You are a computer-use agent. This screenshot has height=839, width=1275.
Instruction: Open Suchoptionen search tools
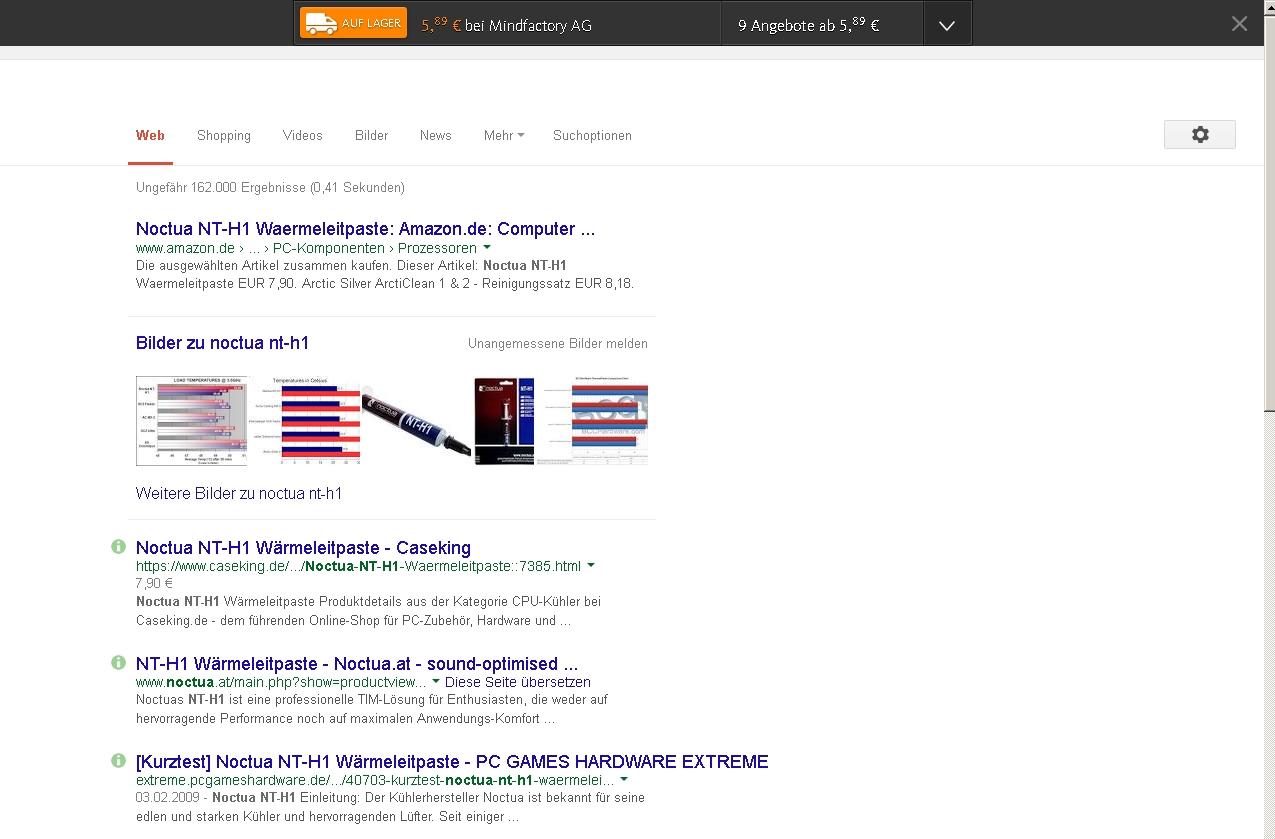pyautogui.click(x=592, y=136)
